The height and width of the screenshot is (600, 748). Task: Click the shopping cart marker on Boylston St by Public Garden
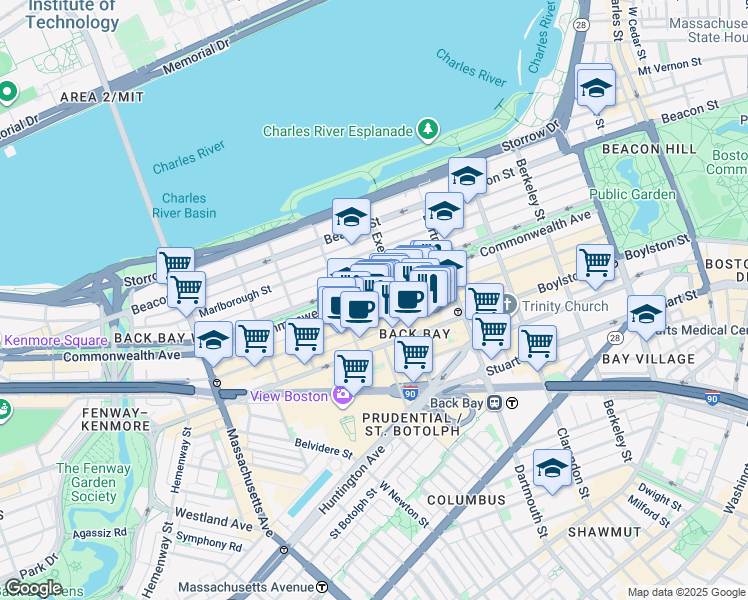[595, 265]
